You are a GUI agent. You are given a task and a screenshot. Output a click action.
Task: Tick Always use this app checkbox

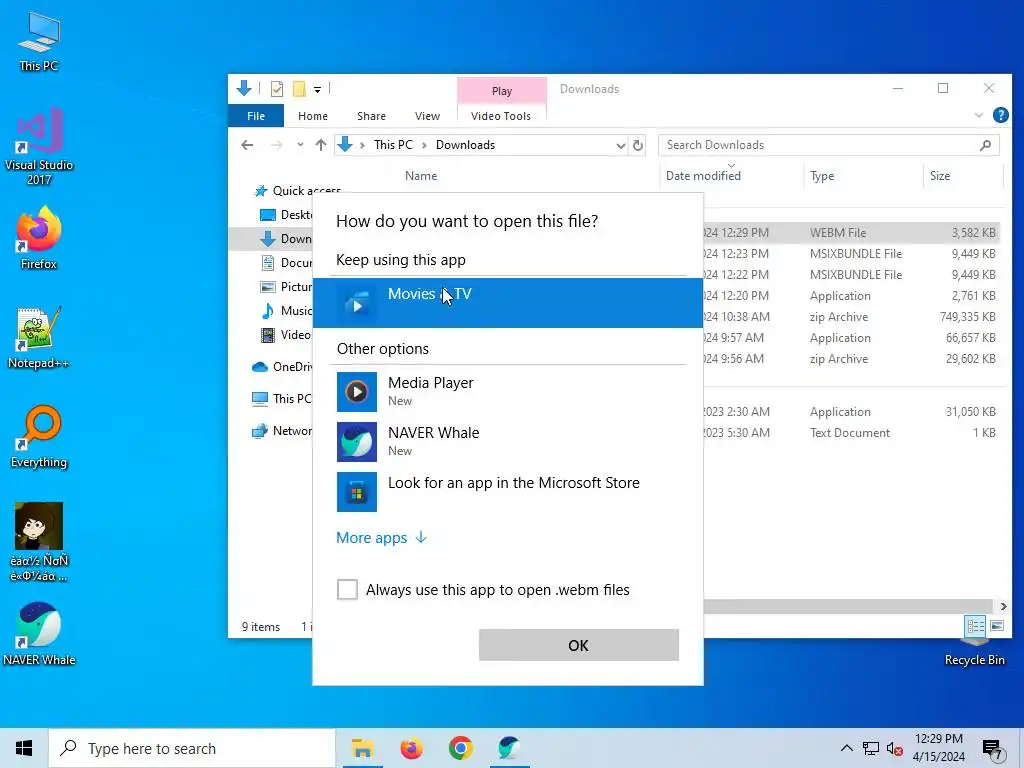click(x=347, y=589)
